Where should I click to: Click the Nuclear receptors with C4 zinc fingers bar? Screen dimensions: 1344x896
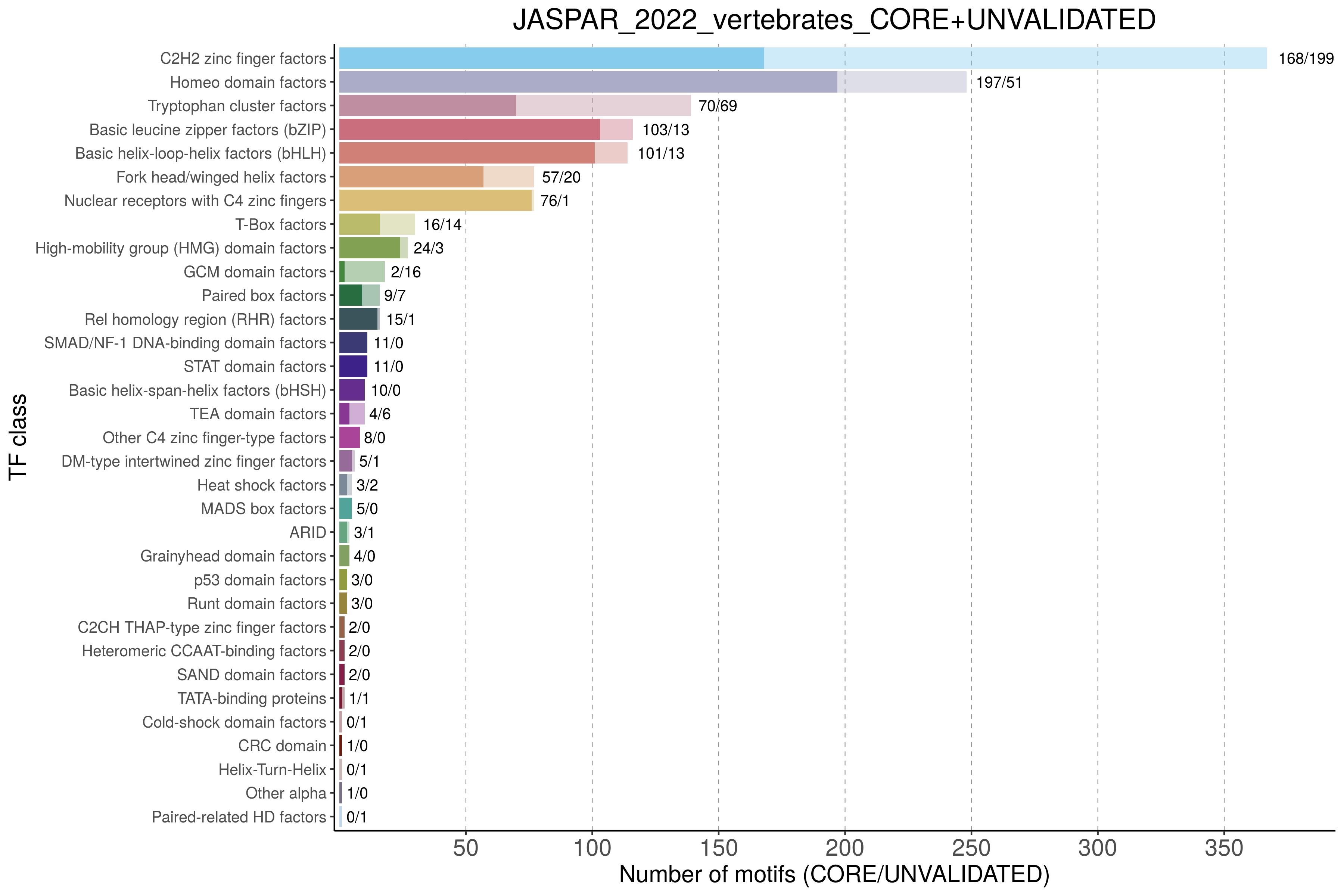[436, 200]
